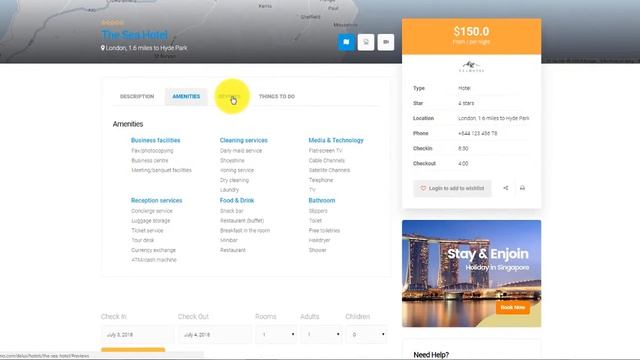Open the Description tab
Viewport: 640px width, 360px height.
(x=137, y=96)
